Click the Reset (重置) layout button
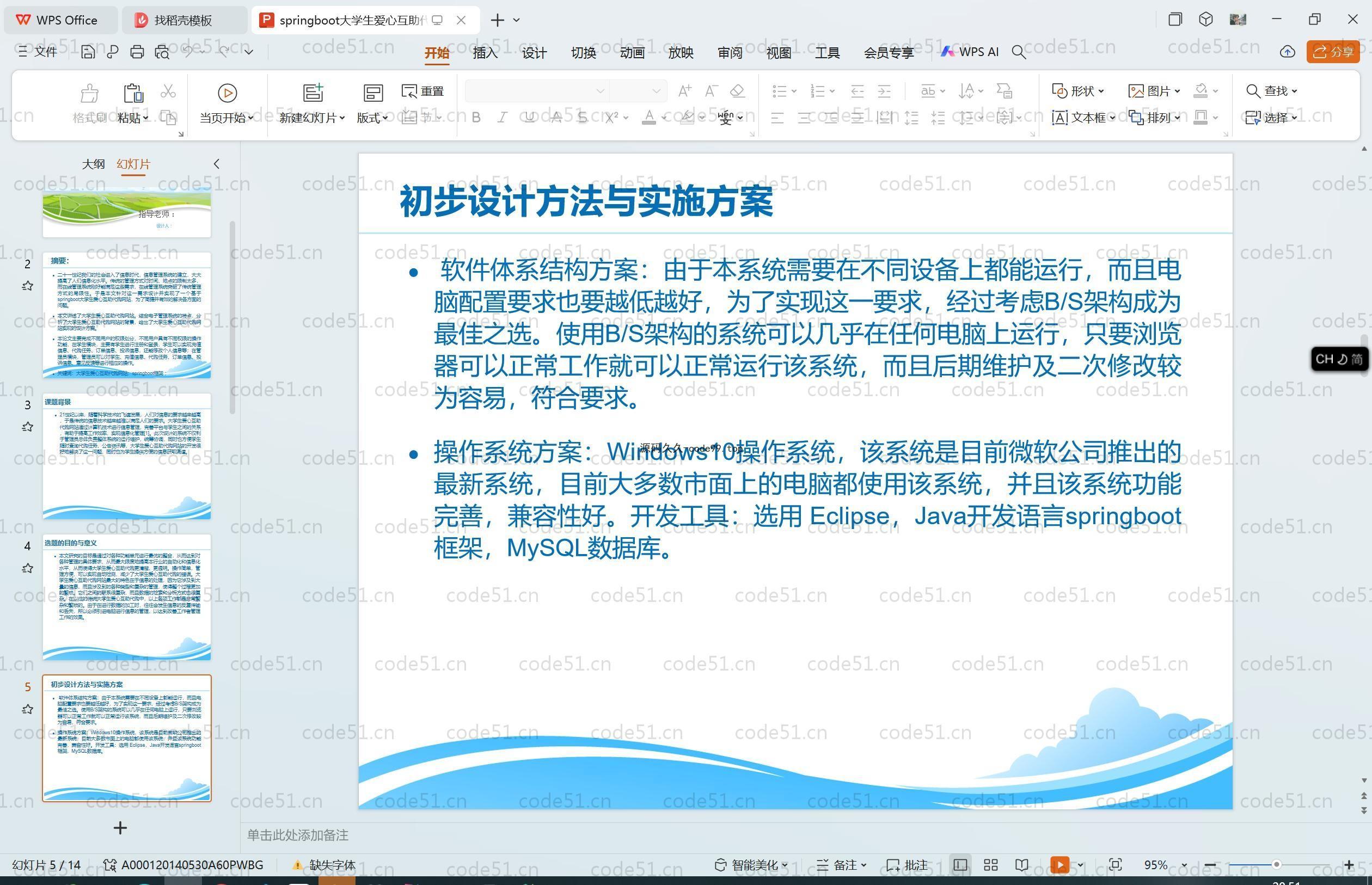 coord(422,91)
